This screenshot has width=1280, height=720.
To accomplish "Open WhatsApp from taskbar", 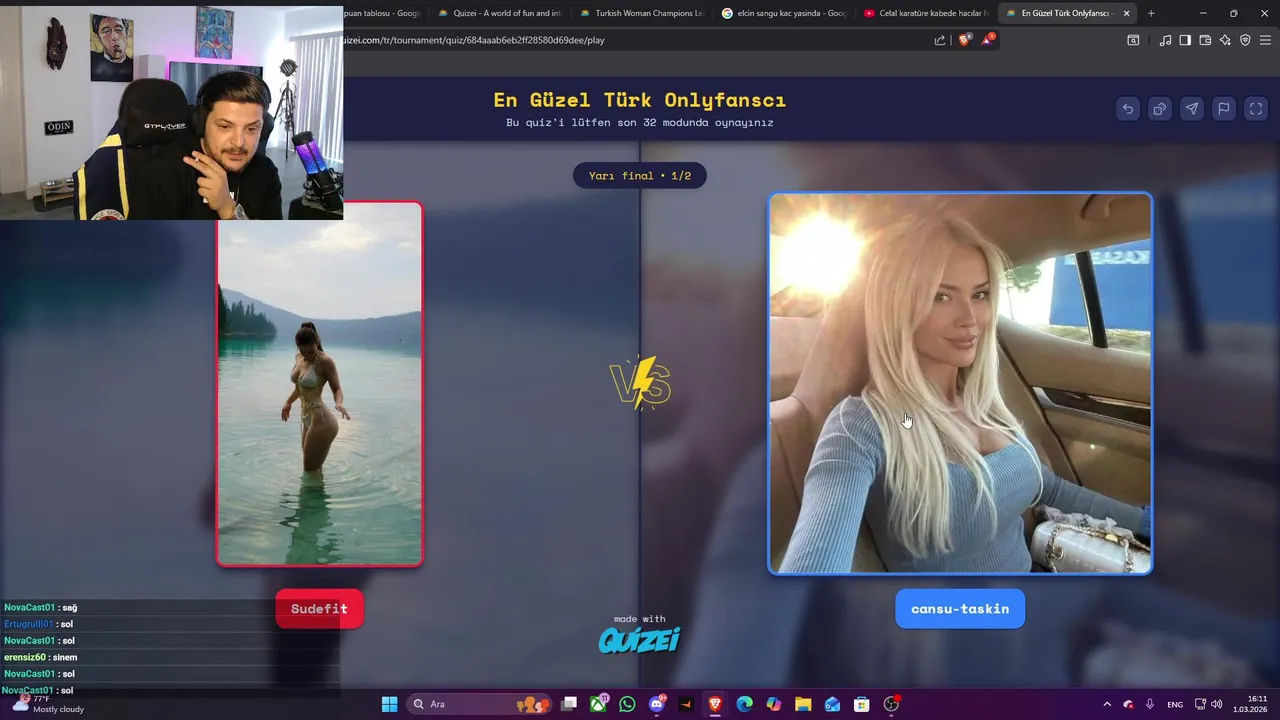I will click(627, 704).
